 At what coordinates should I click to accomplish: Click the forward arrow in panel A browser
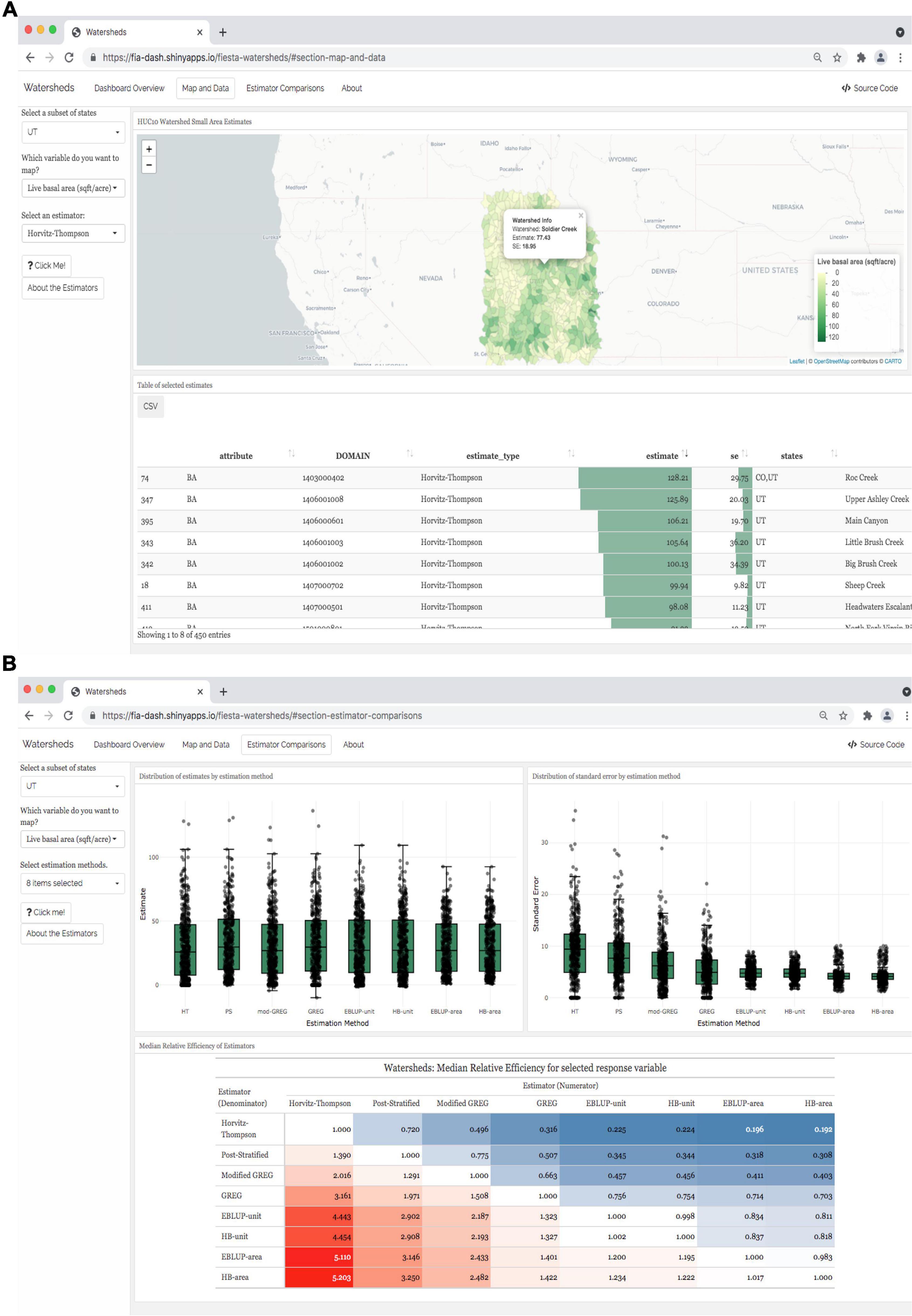[50, 58]
